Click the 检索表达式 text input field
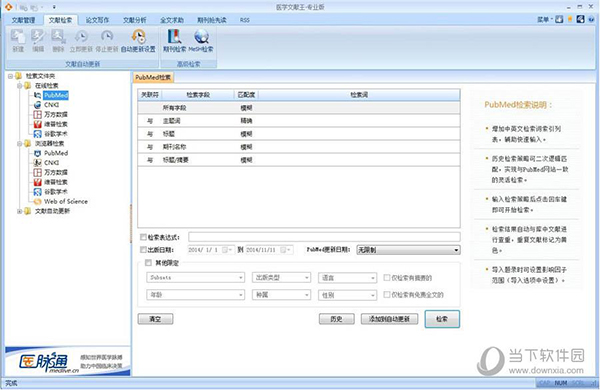The width and height of the screenshot is (600, 390). point(324,237)
